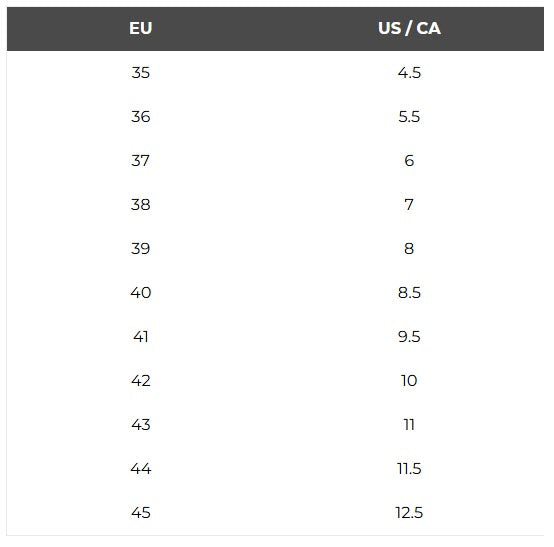Click the US size 12.5 value
Viewport: 554px width, 547px height.
tap(409, 512)
